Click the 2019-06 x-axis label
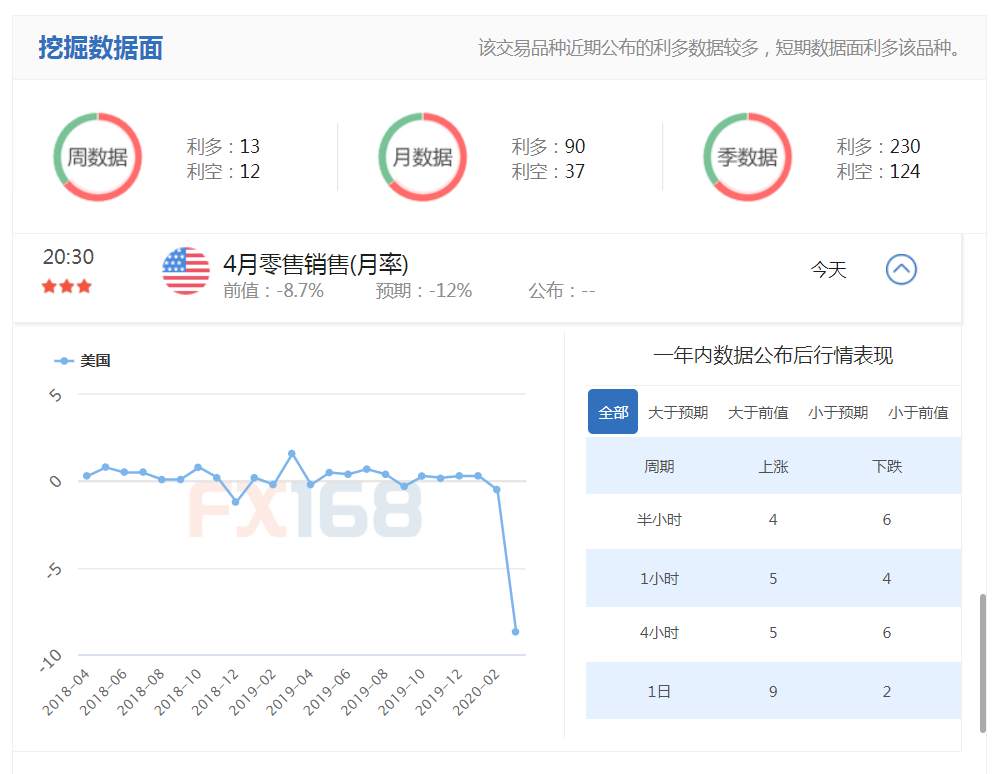 click(x=327, y=692)
